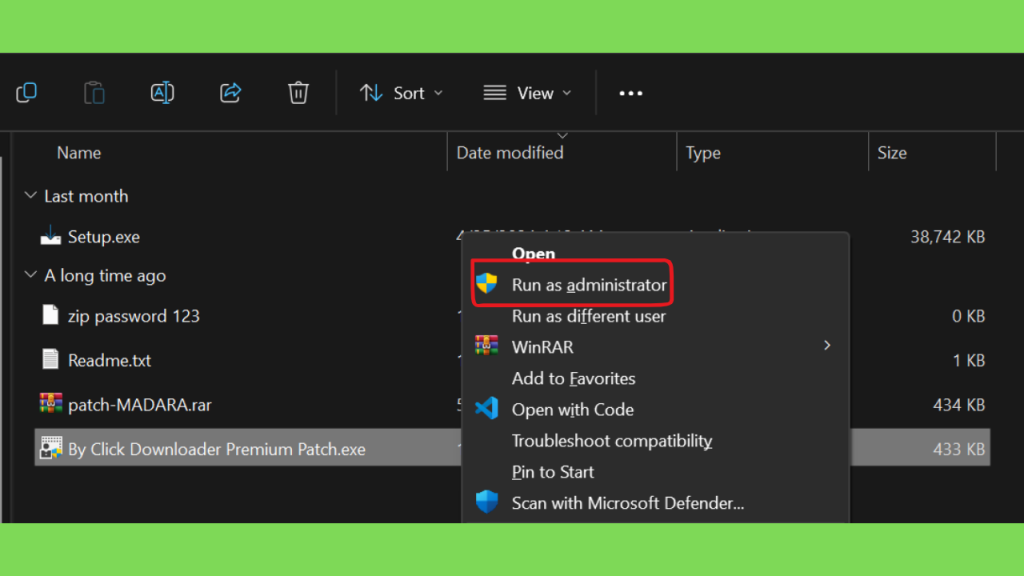Click the blank file icon of zip password 123

click(x=50, y=315)
